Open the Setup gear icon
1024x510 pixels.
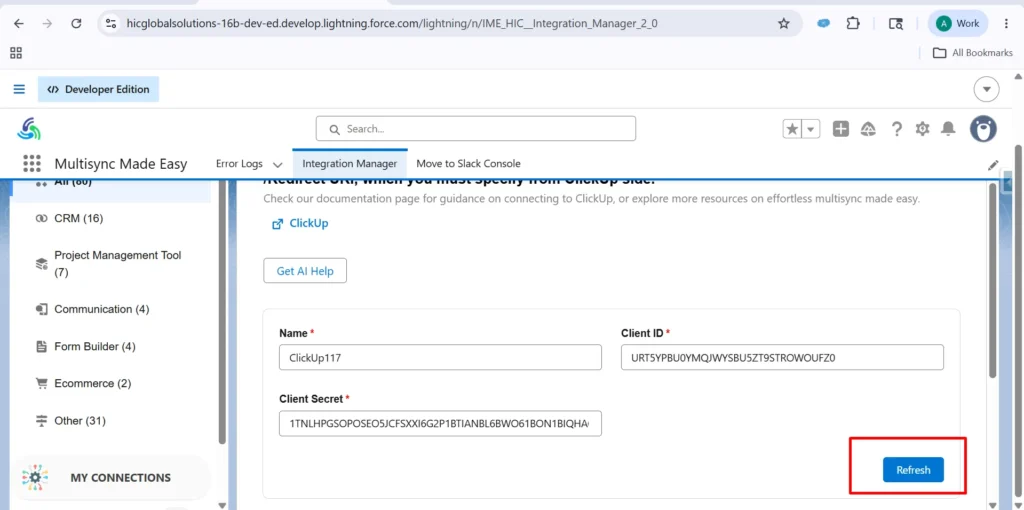[x=922, y=129]
